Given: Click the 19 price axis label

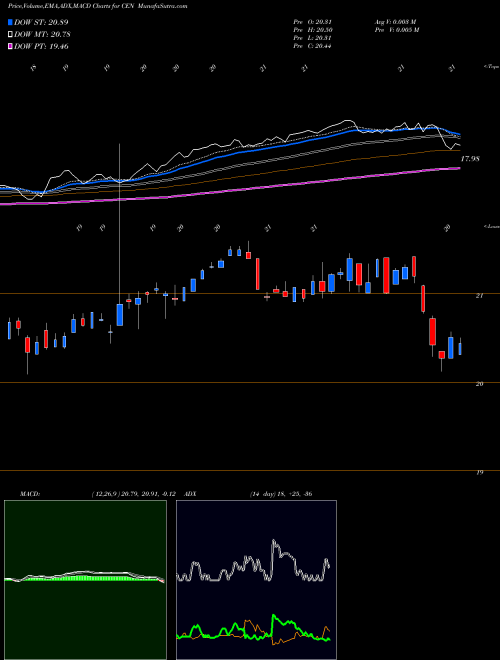Looking at the screenshot, I should [x=479, y=473].
